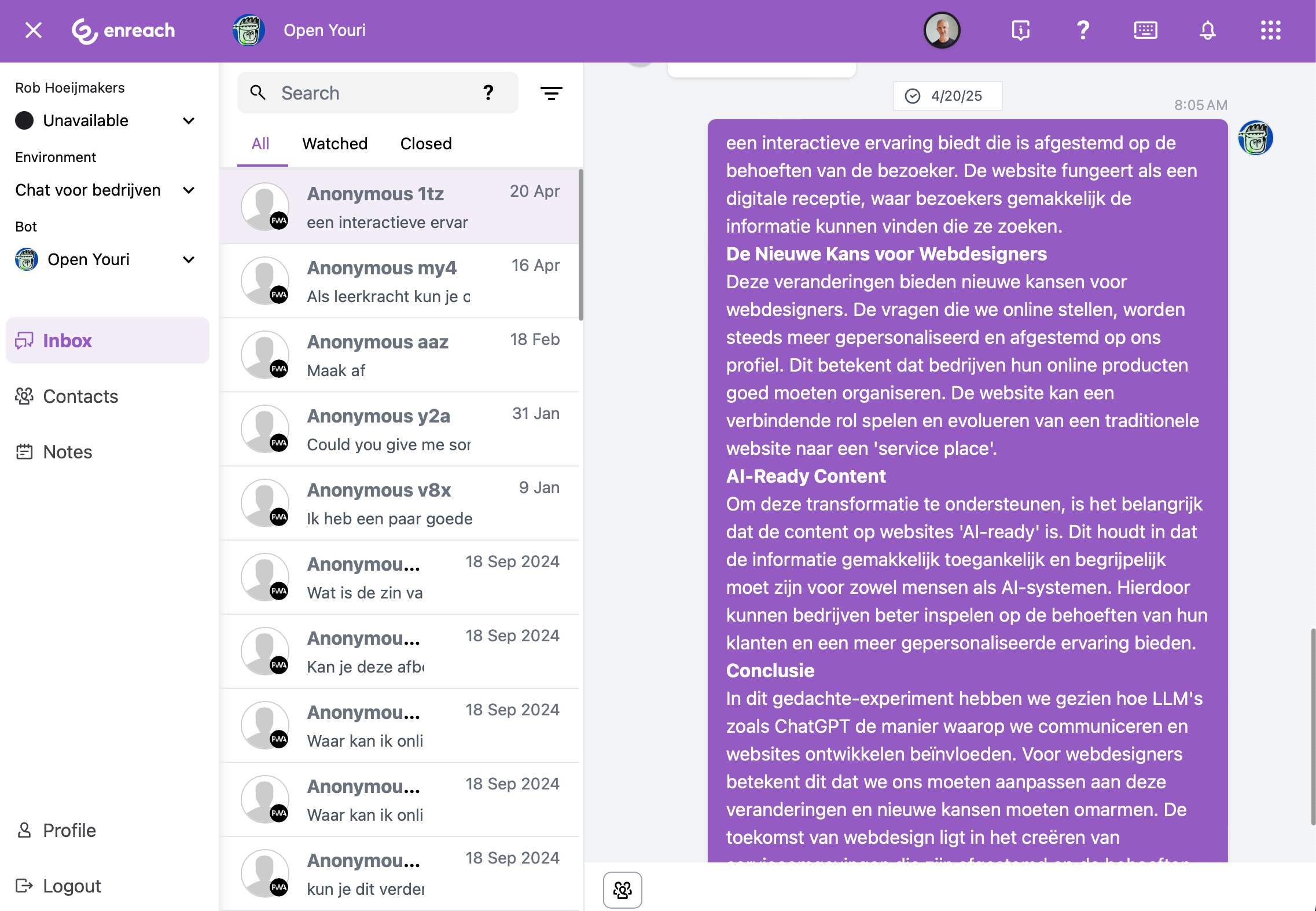The width and height of the screenshot is (1316, 911).
Task: Click the conversation list scrollbar
Action: (x=580, y=244)
